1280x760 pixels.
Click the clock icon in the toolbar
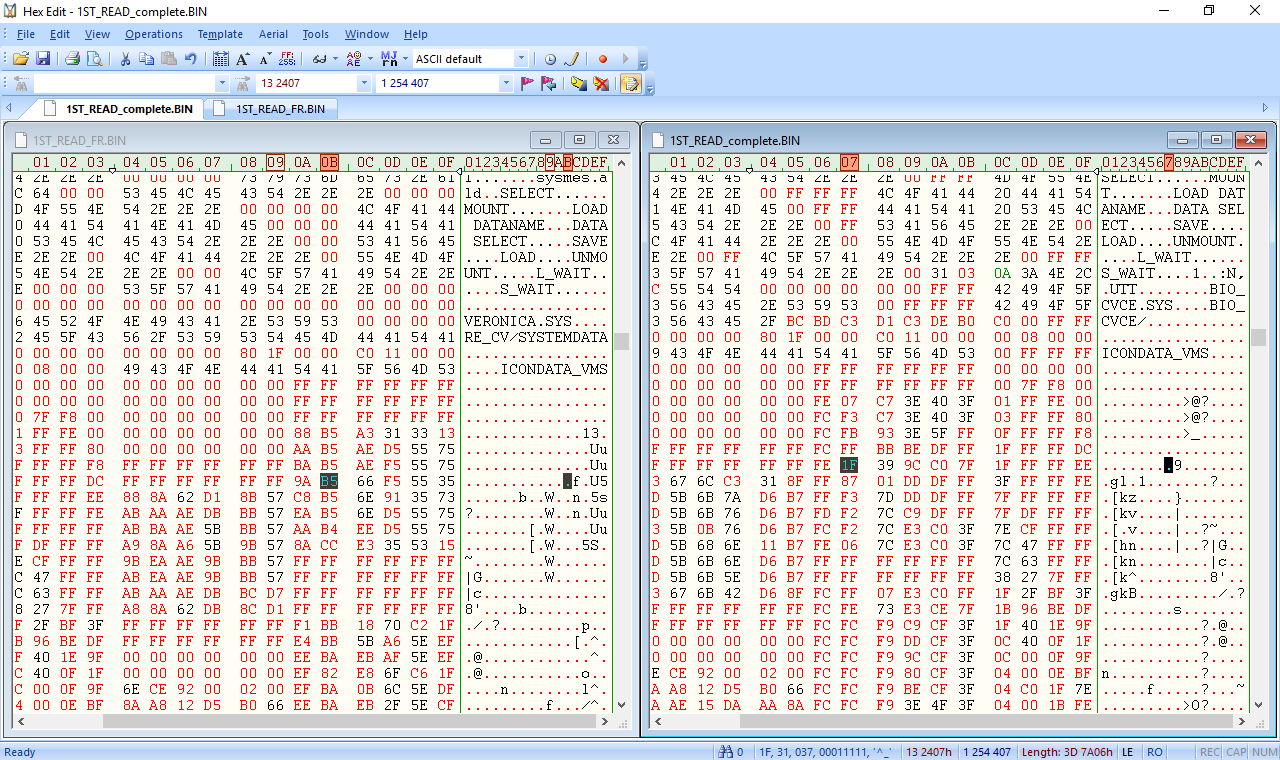[x=550, y=59]
